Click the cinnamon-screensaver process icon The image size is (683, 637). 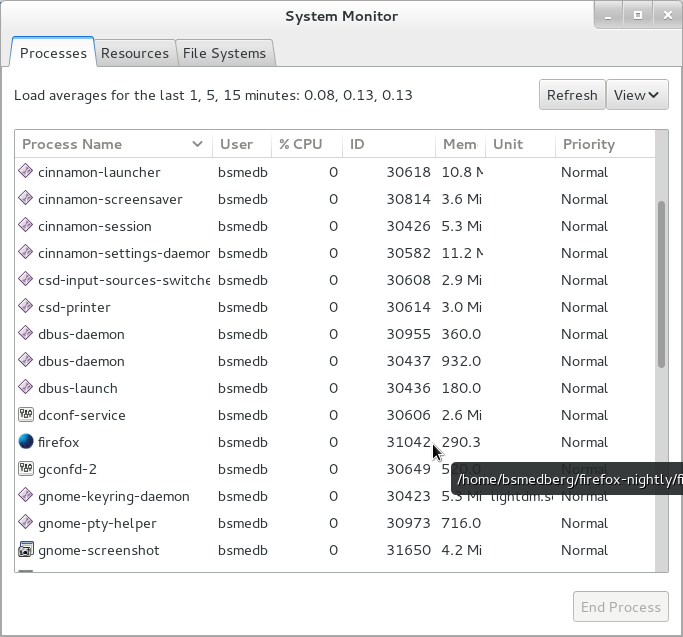tap(26, 198)
